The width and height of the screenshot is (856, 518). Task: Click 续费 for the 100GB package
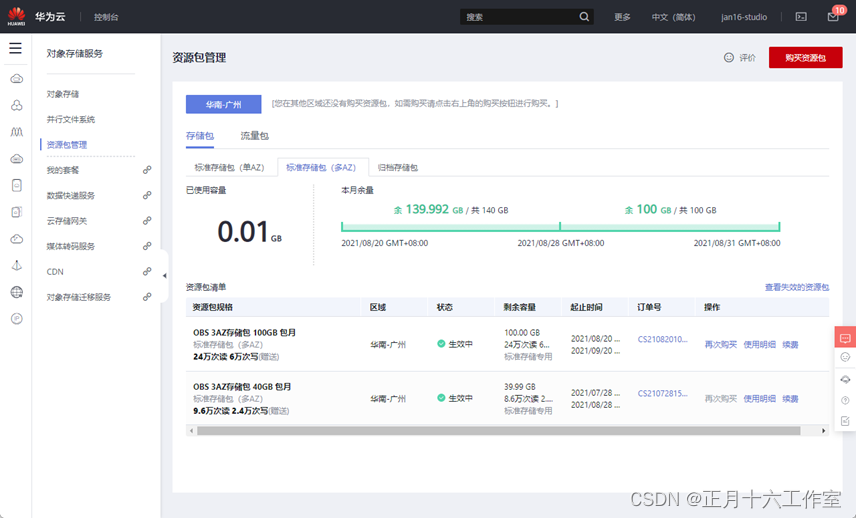coord(790,344)
